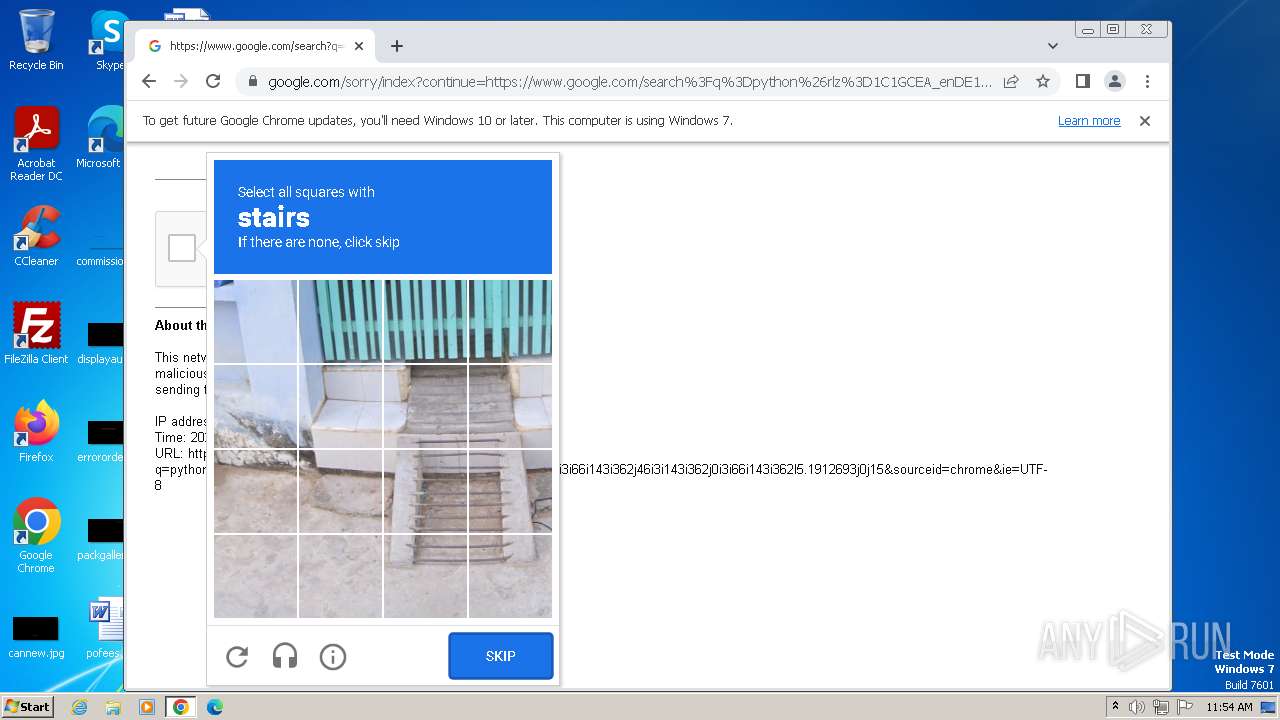Open the volume speaker tray icon
The image size is (1280, 720).
pos(1137,707)
